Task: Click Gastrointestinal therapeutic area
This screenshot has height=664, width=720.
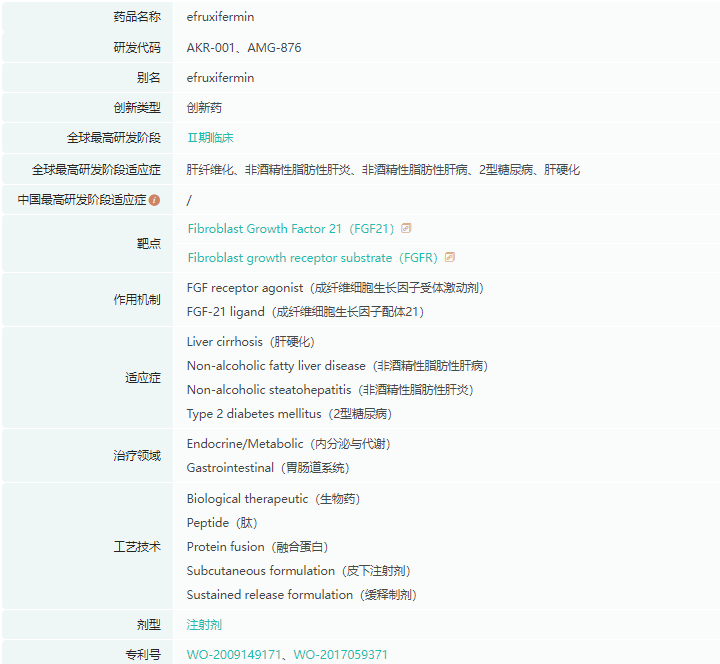Action: tap(268, 468)
